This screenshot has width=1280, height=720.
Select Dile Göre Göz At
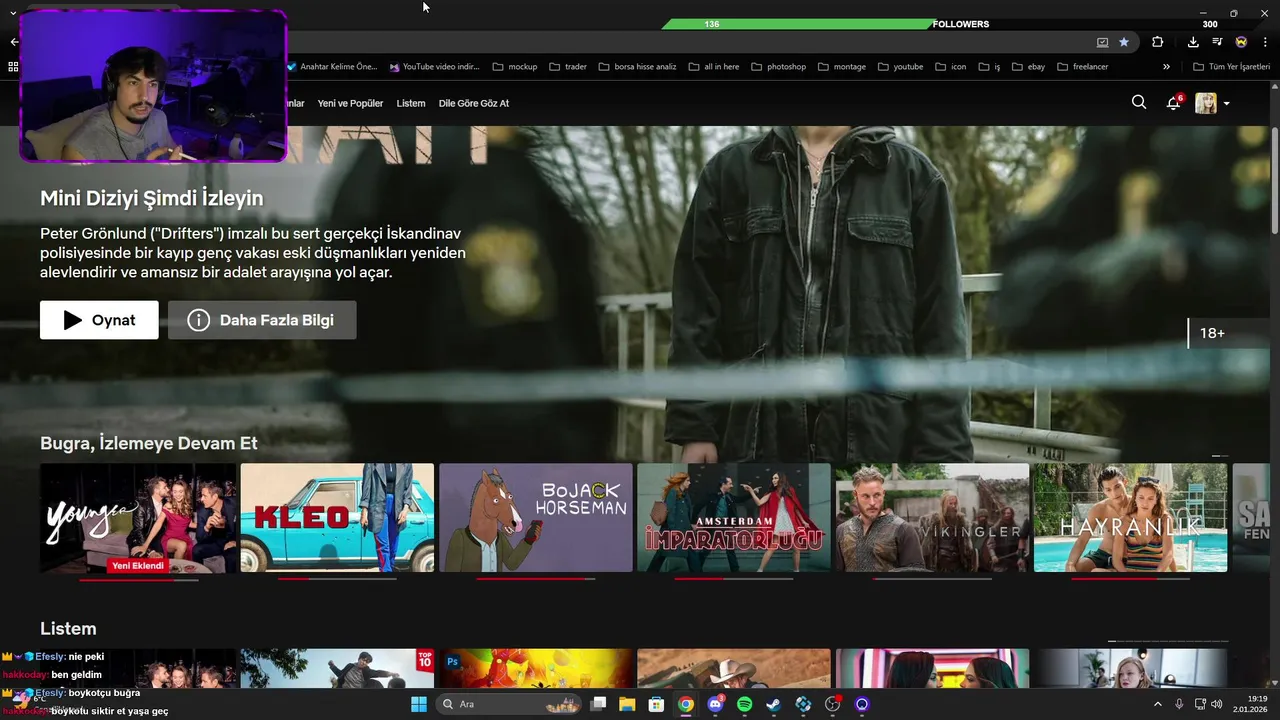[x=474, y=103]
